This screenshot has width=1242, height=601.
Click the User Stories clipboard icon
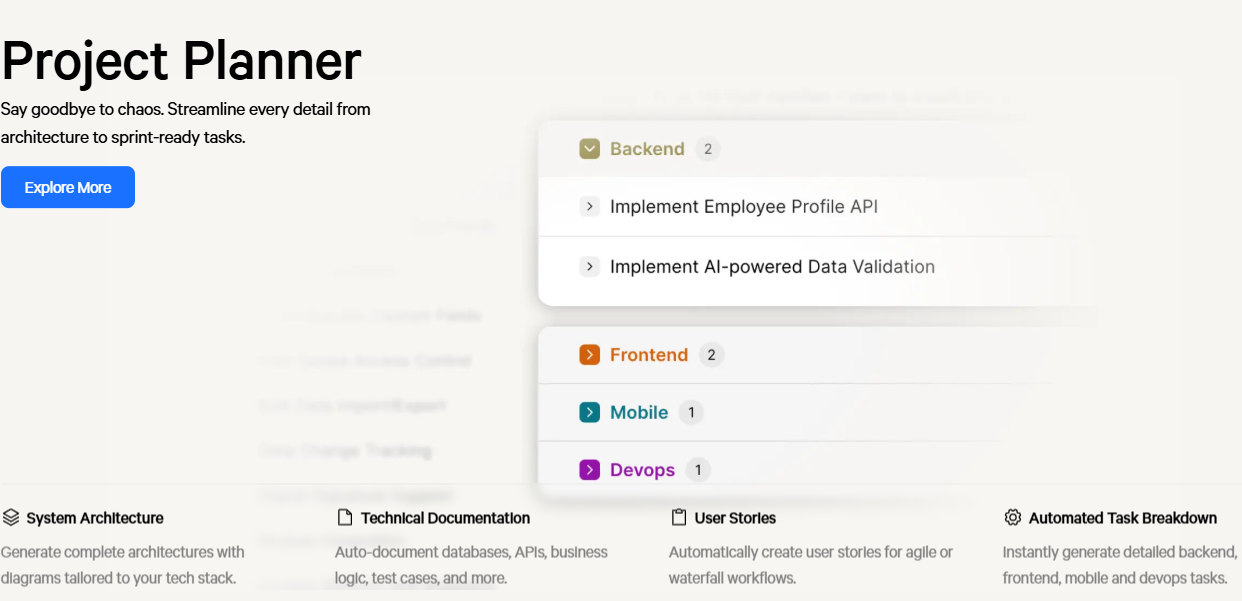[x=679, y=518]
